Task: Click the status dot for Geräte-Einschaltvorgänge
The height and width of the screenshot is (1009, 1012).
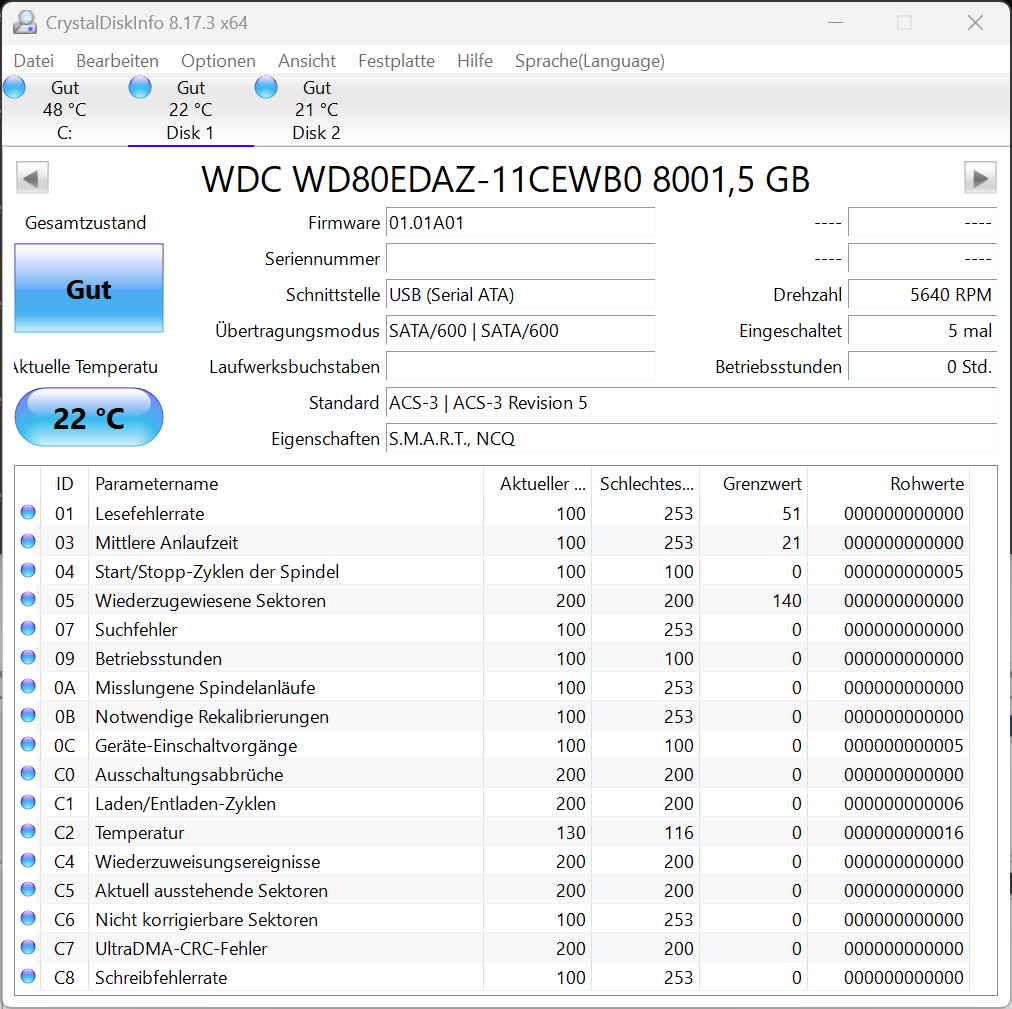Action: pyautogui.click(x=28, y=745)
